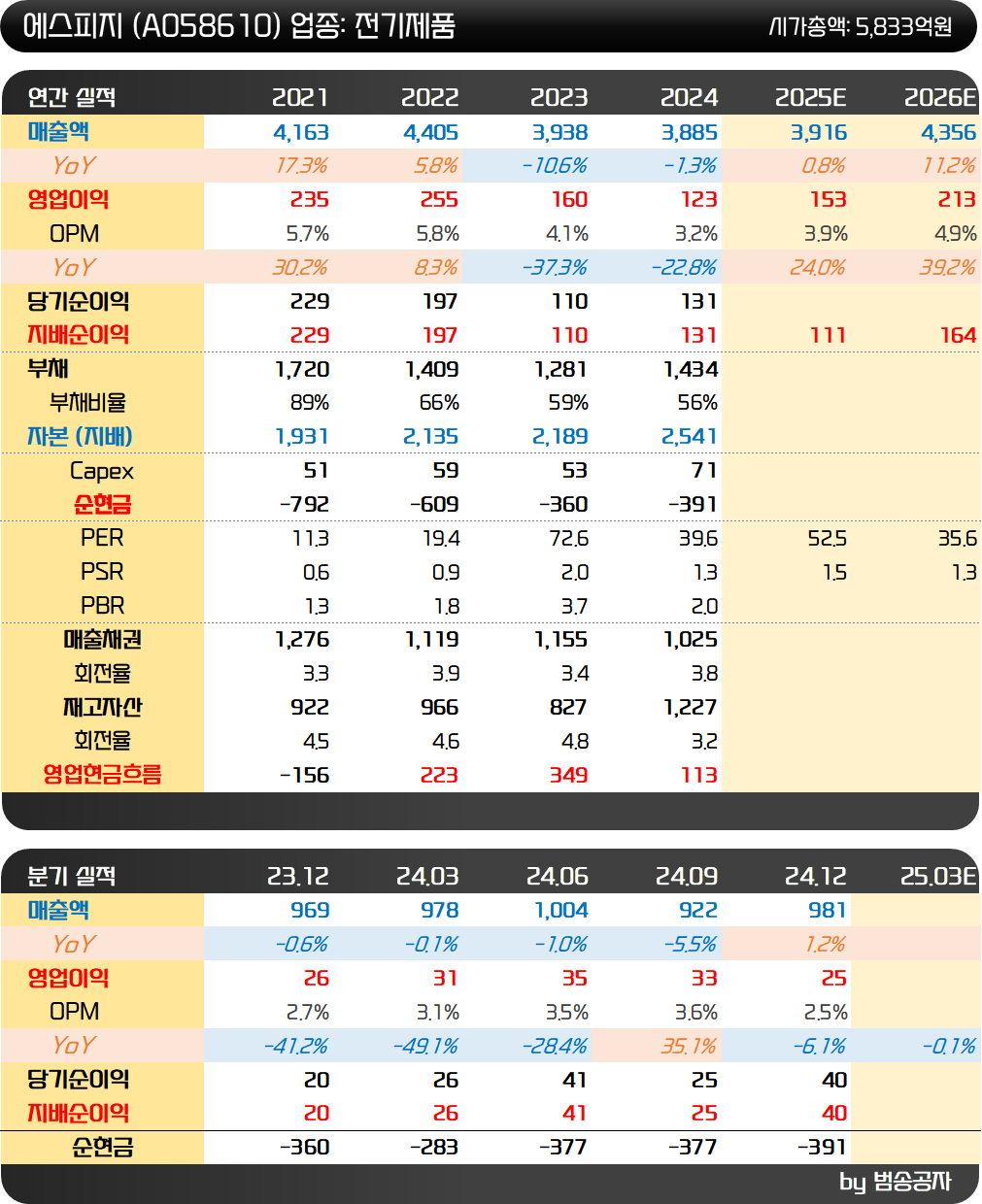The image size is (982, 1204).
Task: Select the 24.03 quarterly 순현금 value -283
Action: pos(434,1147)
